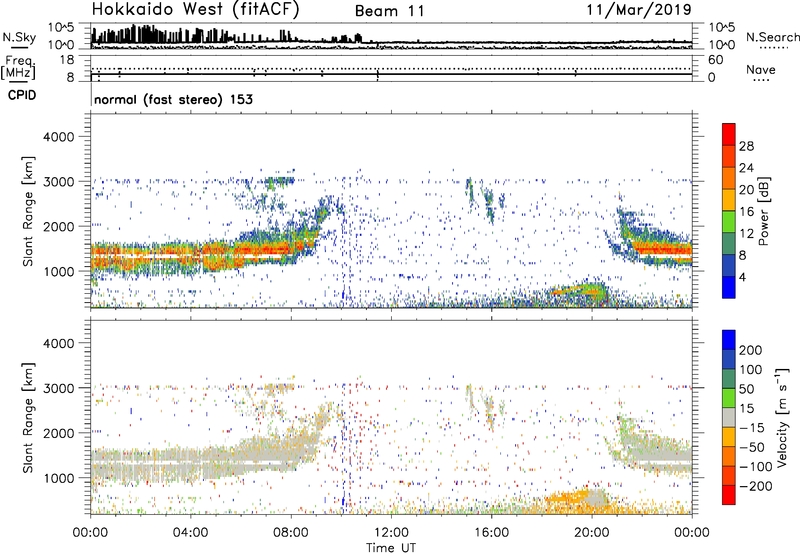Click the near-range echo patch around 19:30 in power panel

click(x=579, y=292)
